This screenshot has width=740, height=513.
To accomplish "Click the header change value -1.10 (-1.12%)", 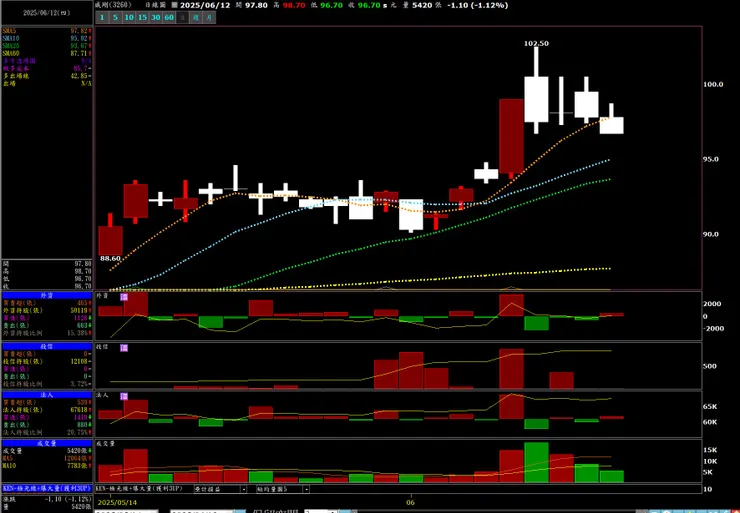I will 478,5.
